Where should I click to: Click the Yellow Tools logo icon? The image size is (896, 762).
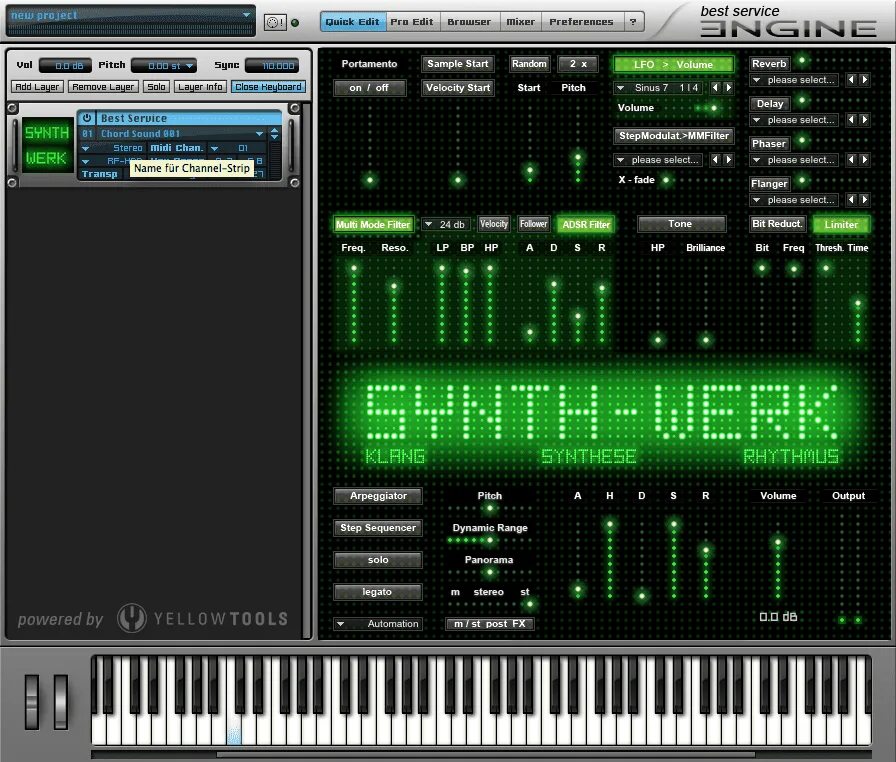[132, 618]
